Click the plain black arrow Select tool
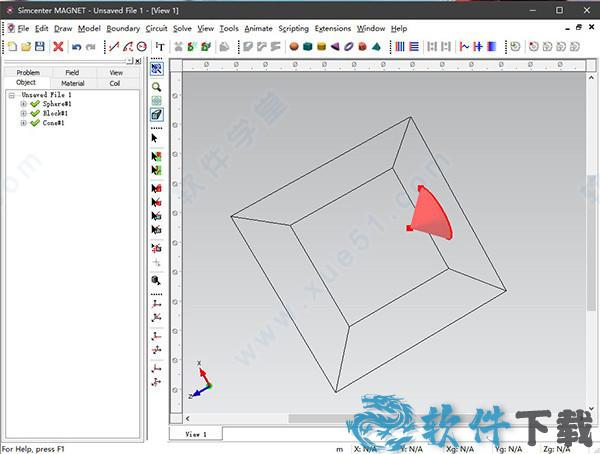 [155, 138]
